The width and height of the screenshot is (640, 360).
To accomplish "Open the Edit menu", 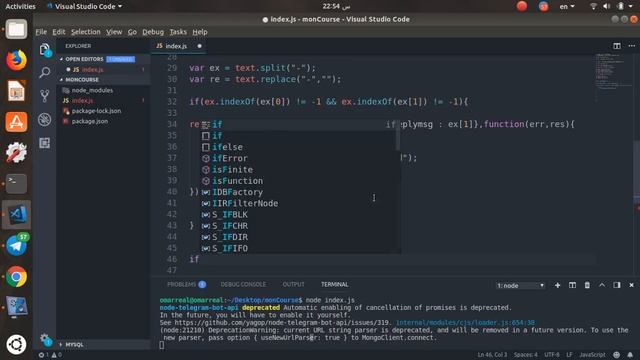I will (x=58, y=32).
